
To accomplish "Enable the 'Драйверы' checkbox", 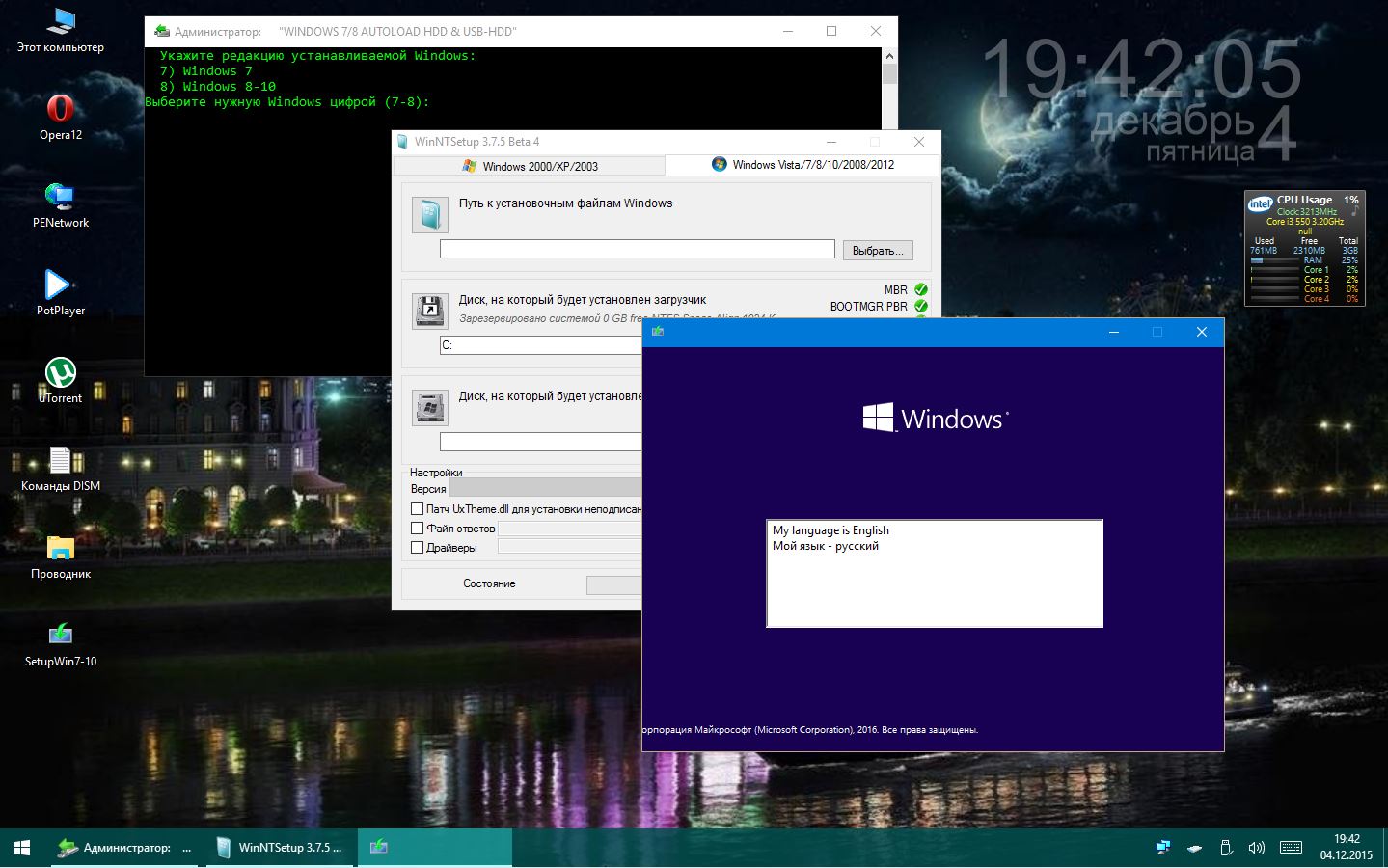I will coord(417,547).
